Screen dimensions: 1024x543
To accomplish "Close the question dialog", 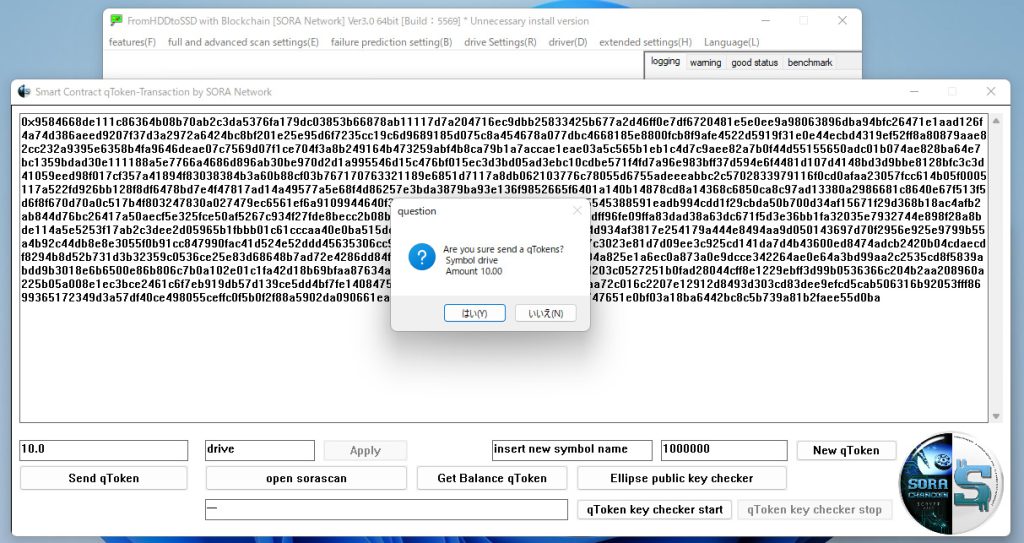I will tap(577, 210).
